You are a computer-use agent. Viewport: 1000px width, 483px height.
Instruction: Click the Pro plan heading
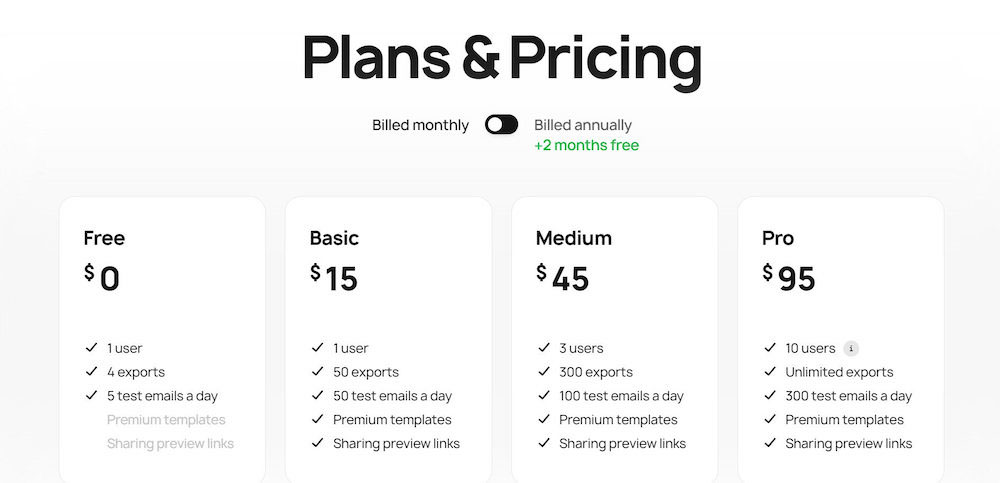(777, 238)
